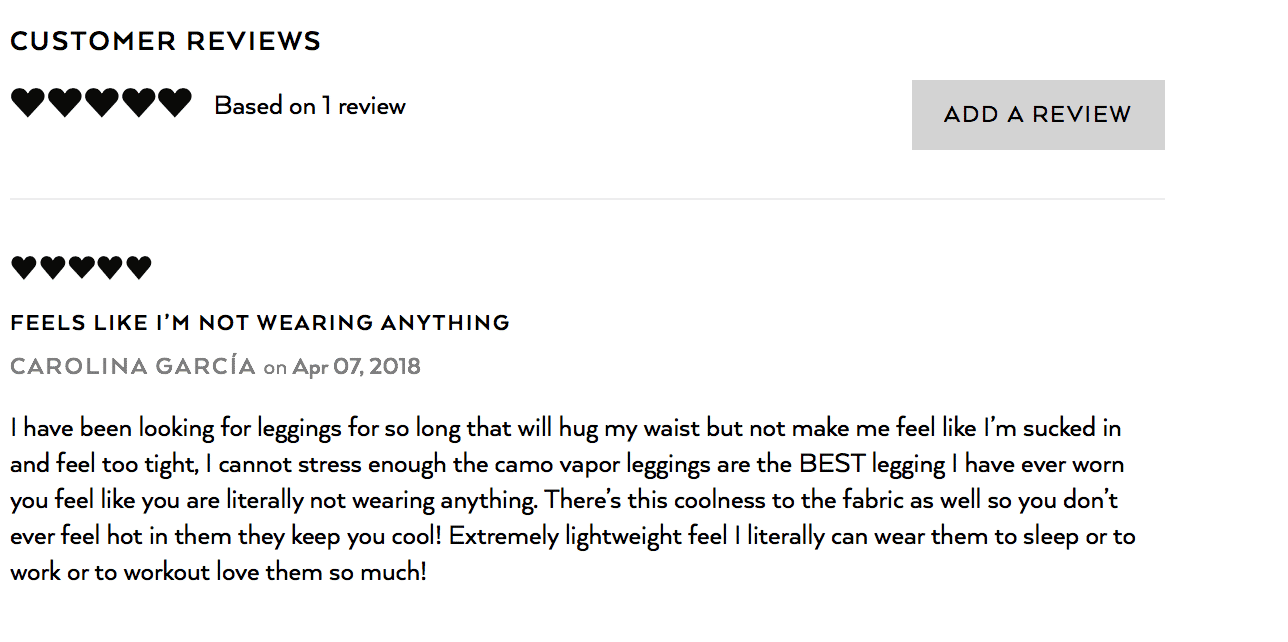
Task: Click the review date Apr 07, 2018
Action: tap(357, 367)
